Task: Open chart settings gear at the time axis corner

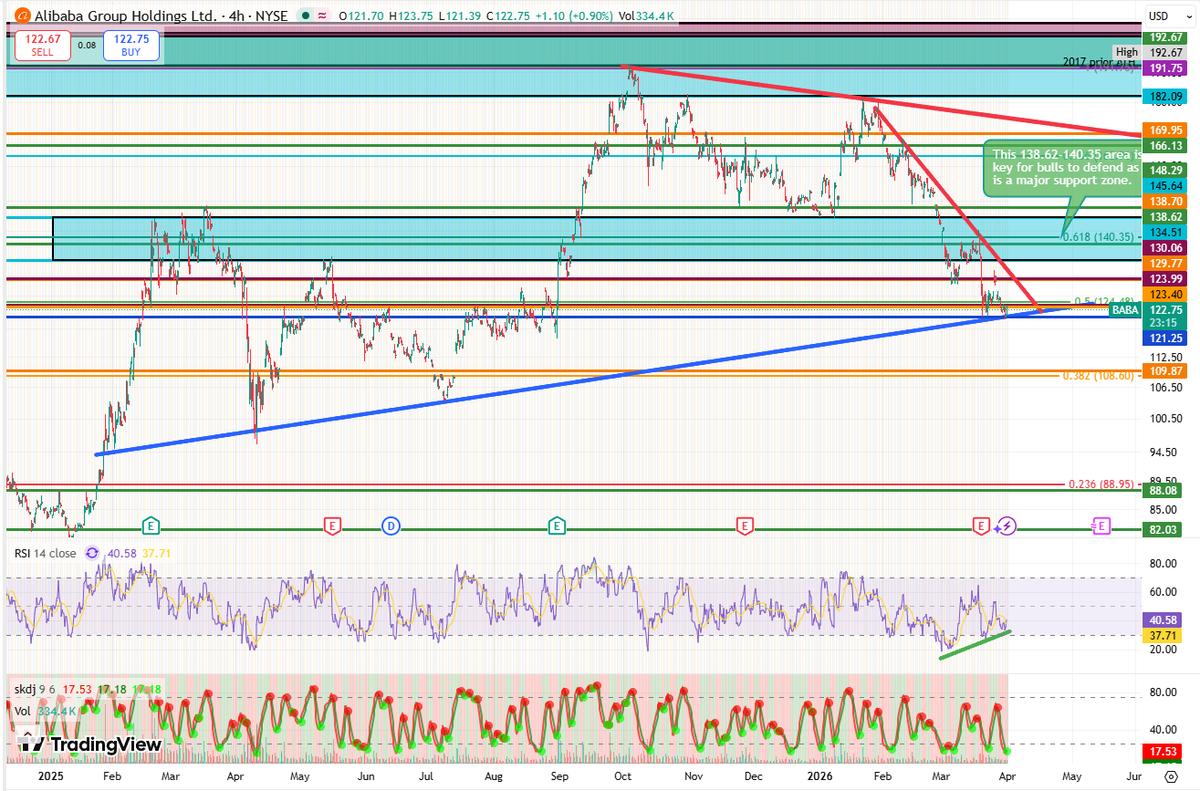Action: pyautogui.click(x=1170, y=775)
